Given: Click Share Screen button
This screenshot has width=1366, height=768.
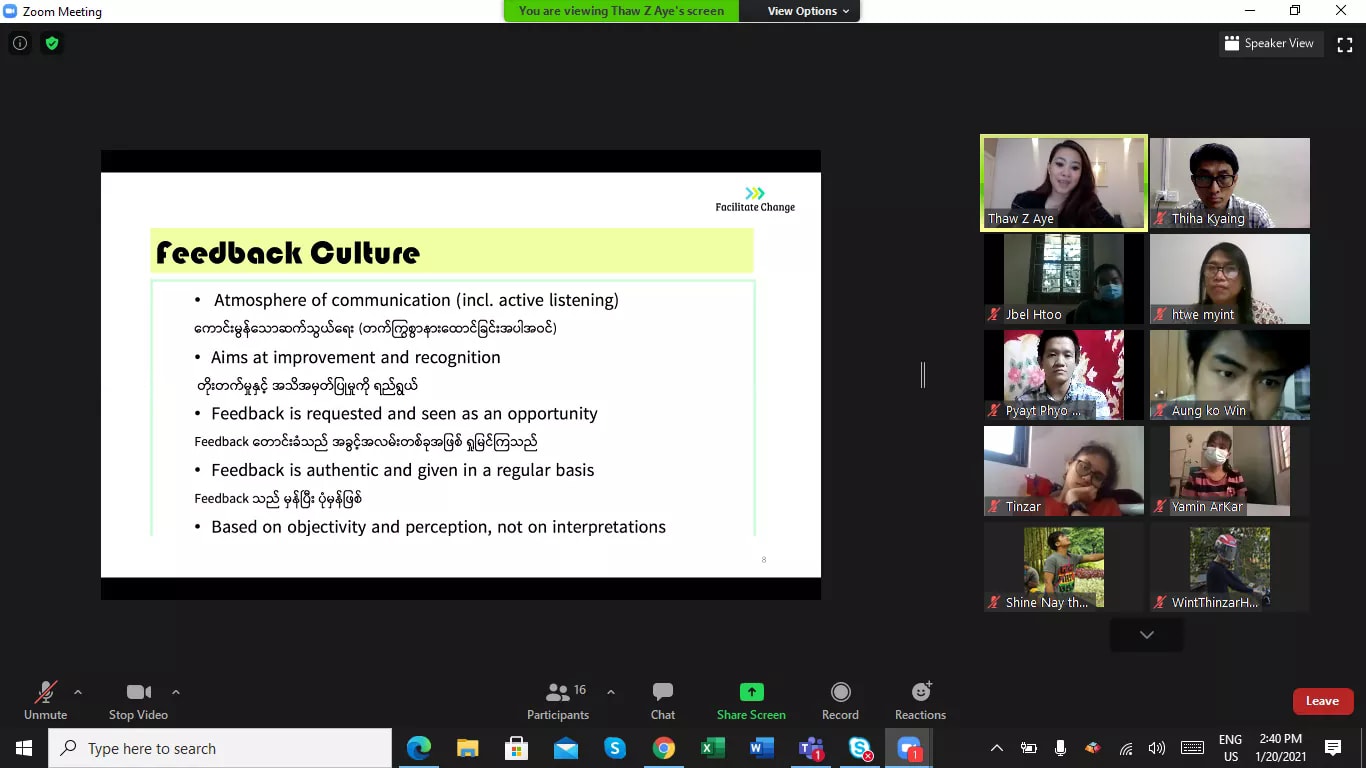Looking at the screenshot, I should click(x=751, y=700).
